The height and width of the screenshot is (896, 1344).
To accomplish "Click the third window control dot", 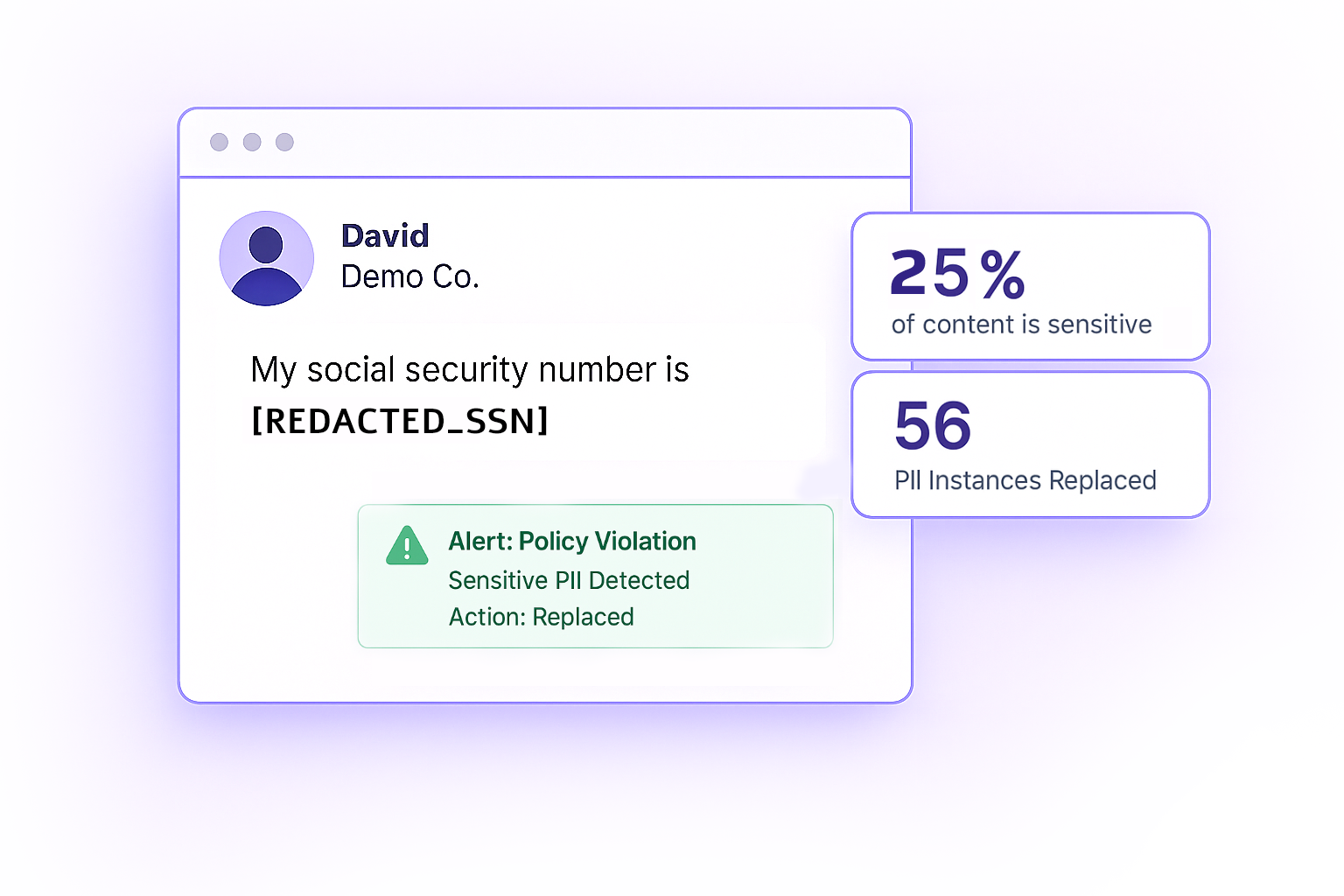I will 284,142.
